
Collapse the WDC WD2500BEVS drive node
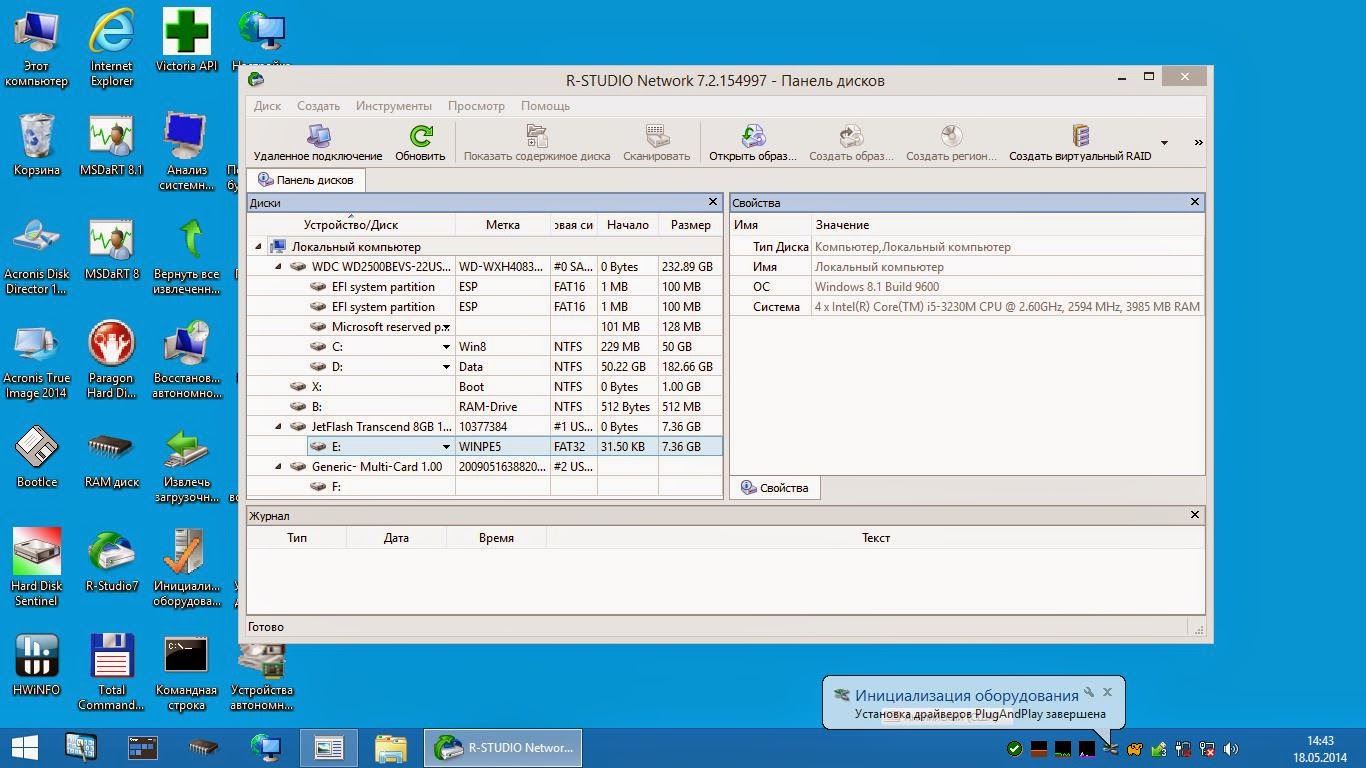(278, 267)
